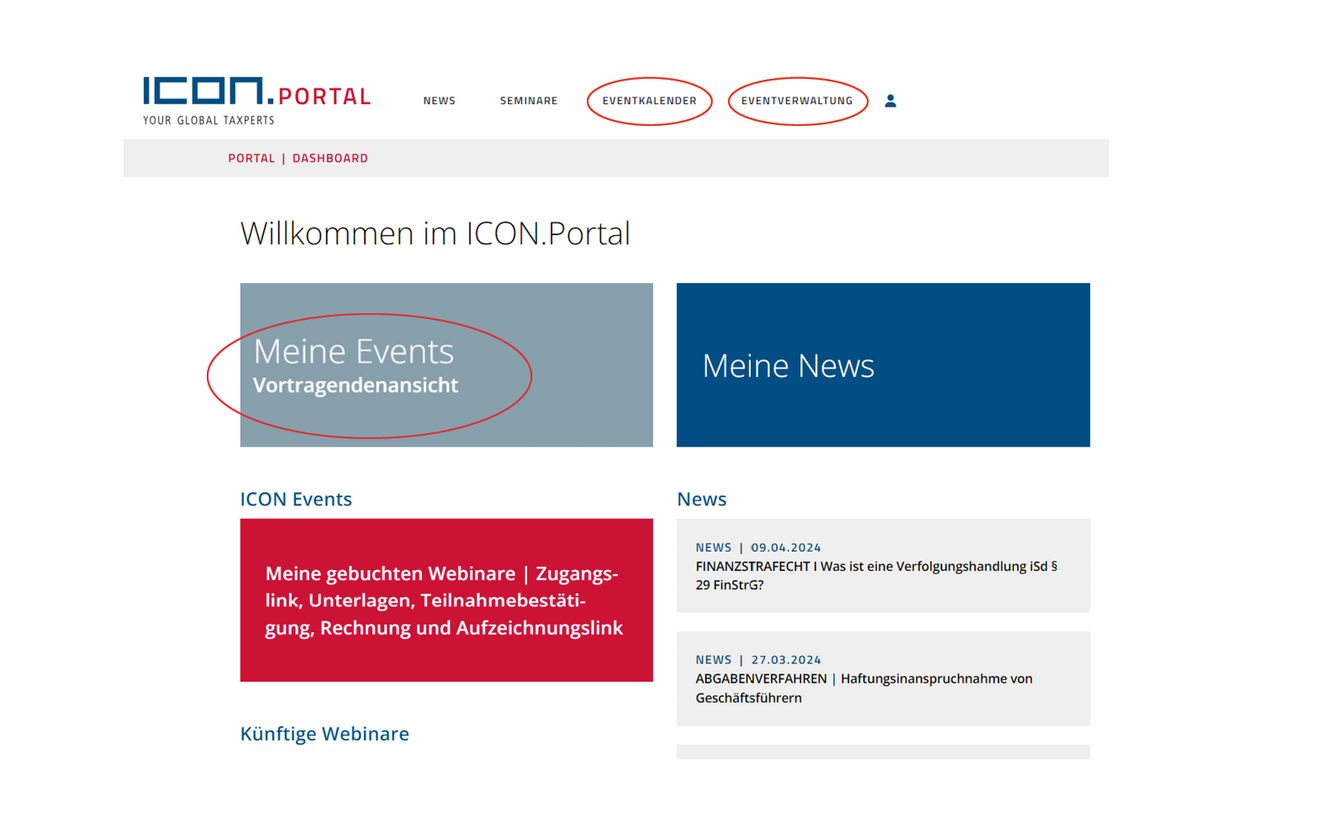Select EVENTVERWALTUNG in the navigation
Screen dimensions: 1340x822
point(797,101)
